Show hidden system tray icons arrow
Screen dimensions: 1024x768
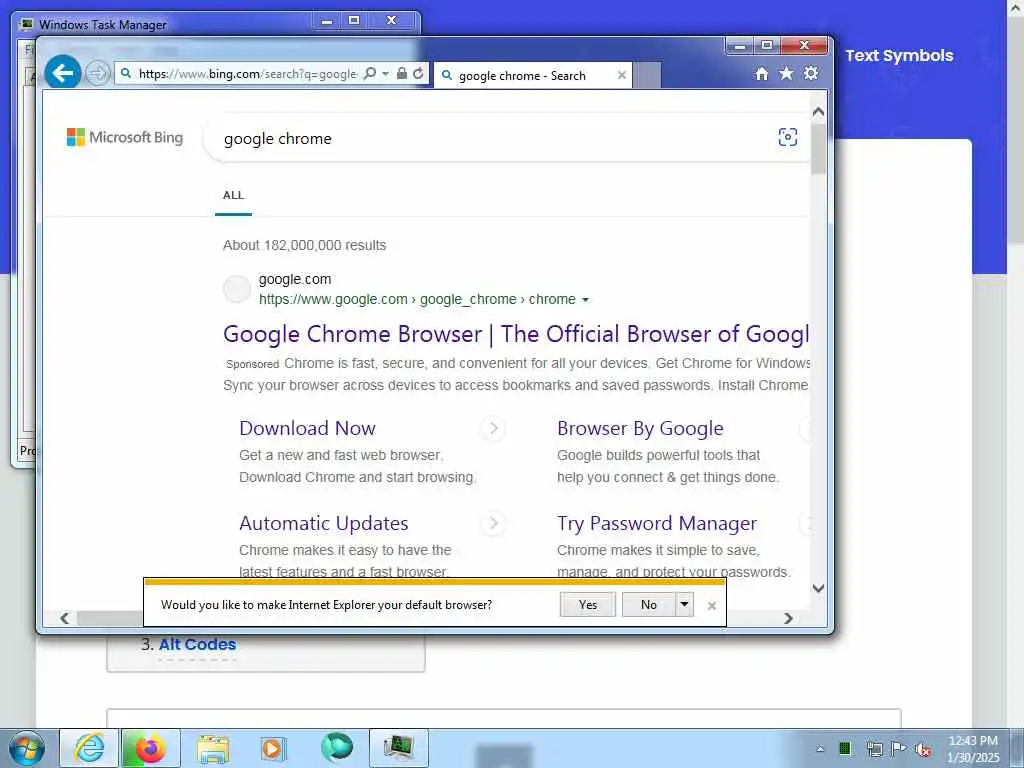click(x=820, y=749)
